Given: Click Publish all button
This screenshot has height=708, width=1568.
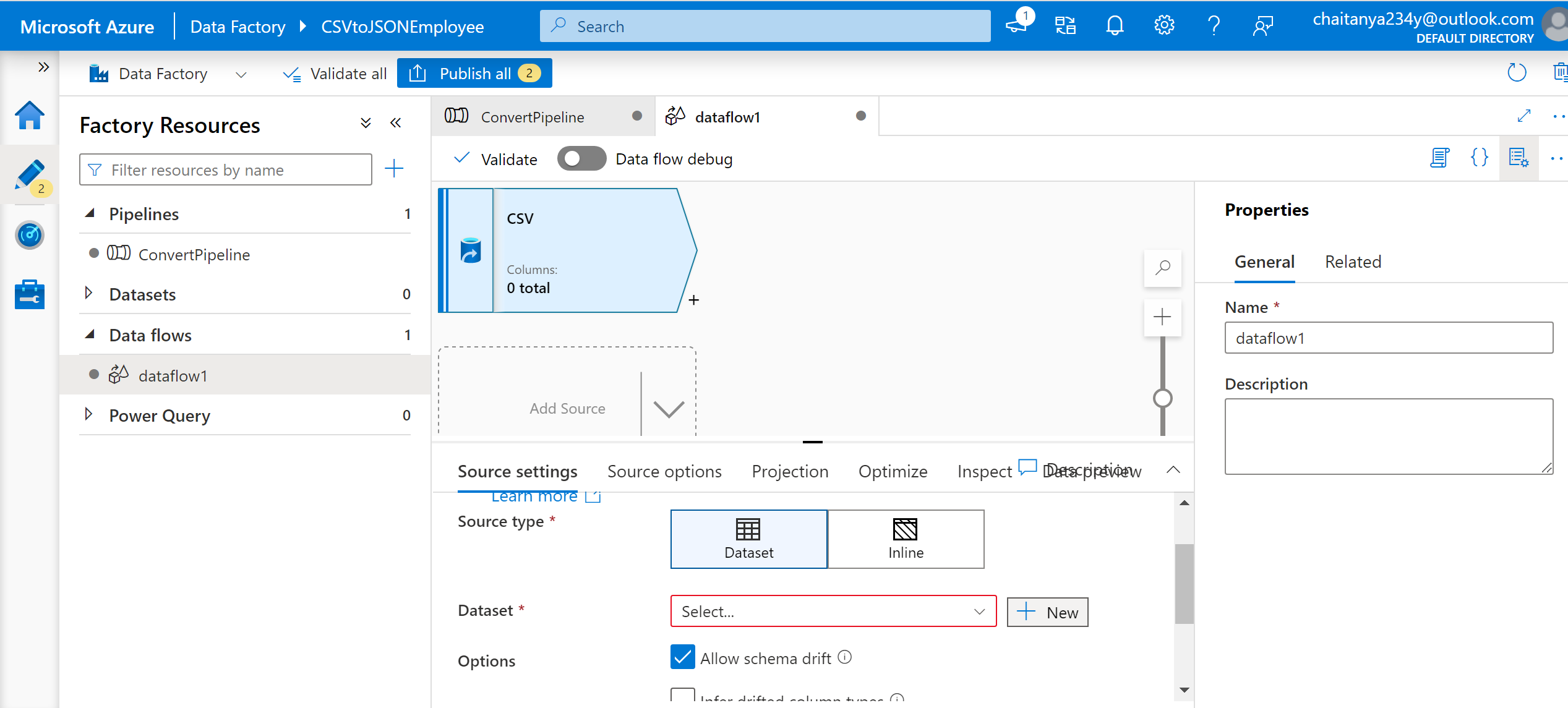Looking at the screenshot, I should (474, 73).
